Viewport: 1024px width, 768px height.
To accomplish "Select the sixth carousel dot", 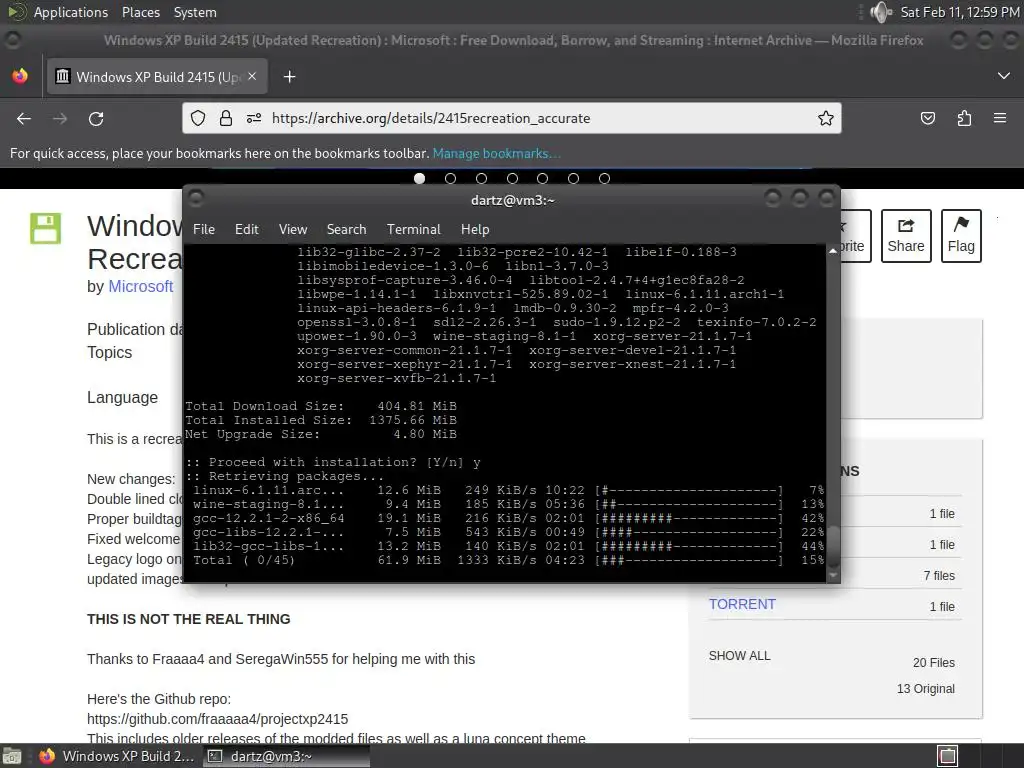I will (x=573, y=178).
